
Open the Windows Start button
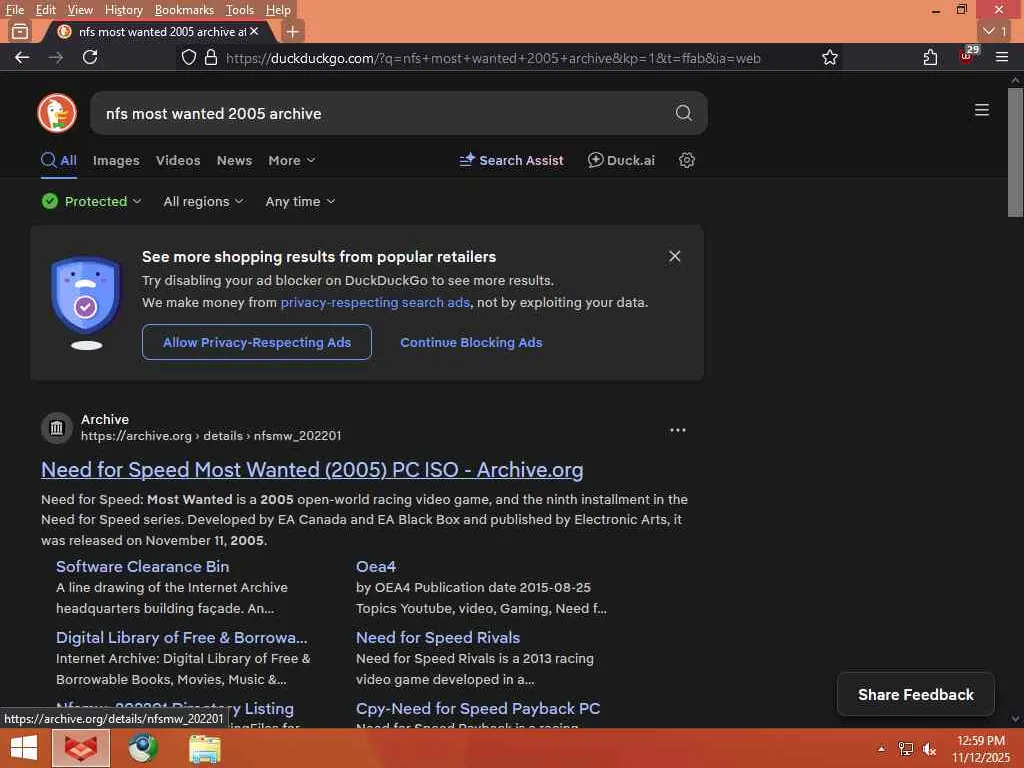pyautogui.click(x=24, y=748)
